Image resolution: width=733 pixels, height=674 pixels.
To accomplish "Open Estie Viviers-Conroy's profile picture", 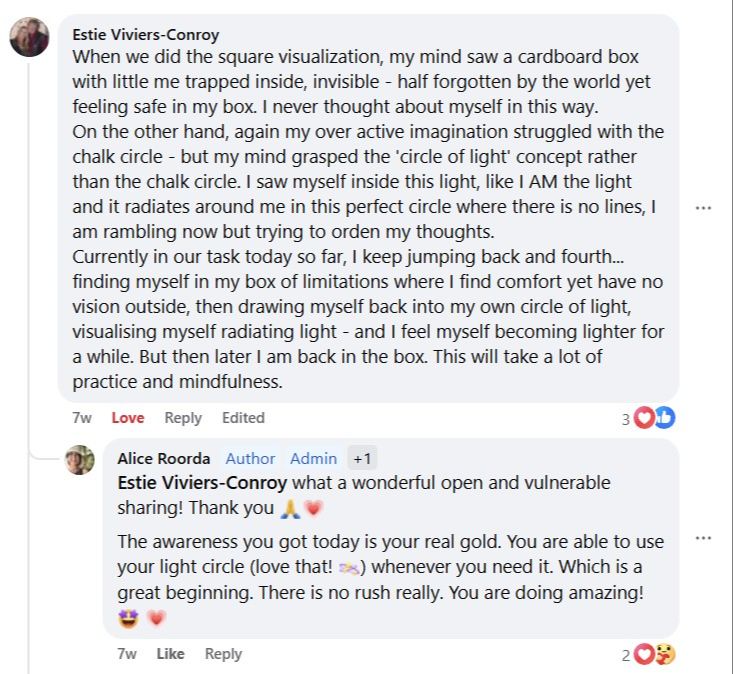I will point(29,38).
